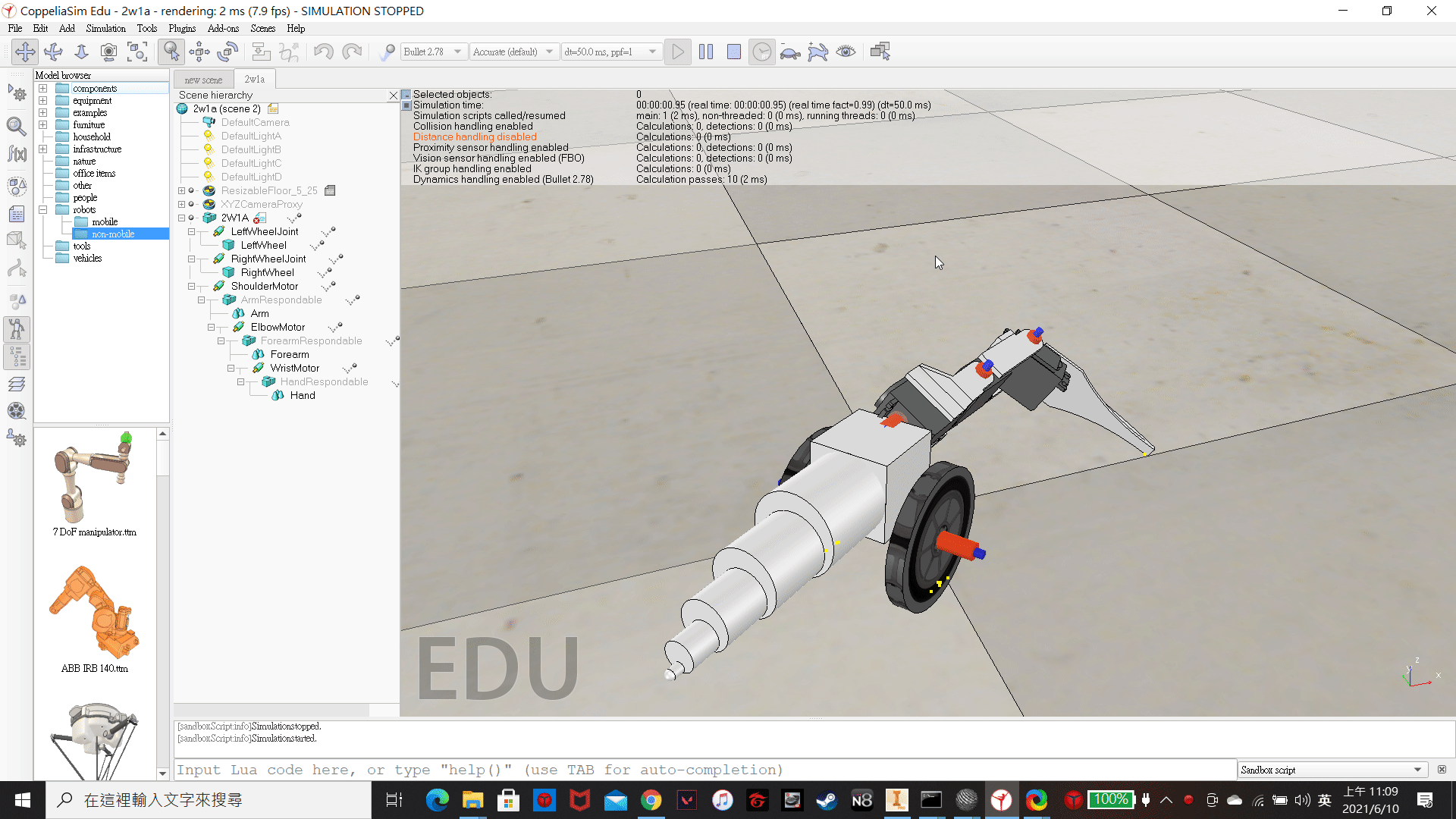The image size is (1456, 819).
Task: Toggle real-time simulation mode clock
Action: (761, 52)
